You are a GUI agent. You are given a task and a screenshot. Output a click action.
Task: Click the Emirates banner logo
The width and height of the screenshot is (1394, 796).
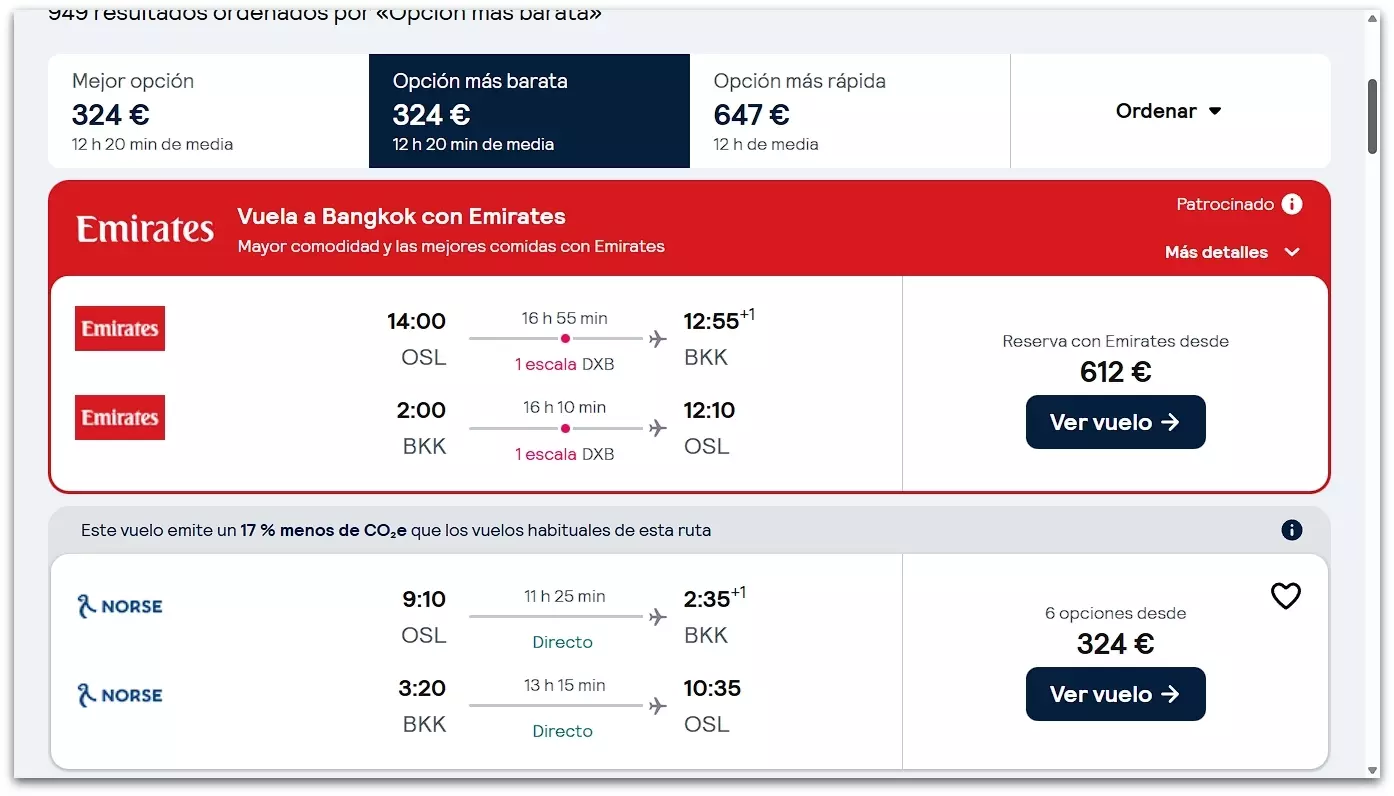point(145,229)
